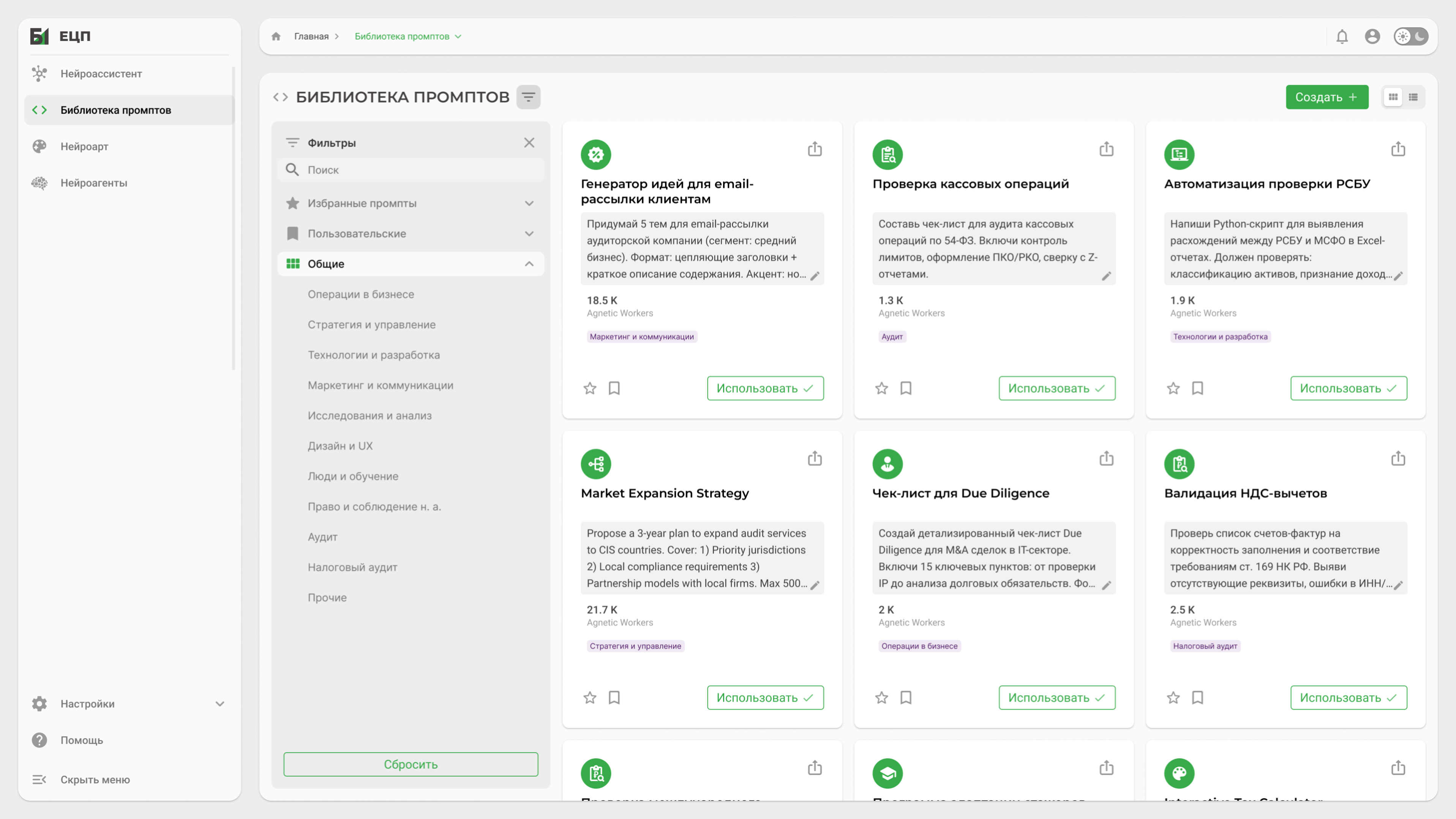Switch to grid view layout

tap(1393, 97)
